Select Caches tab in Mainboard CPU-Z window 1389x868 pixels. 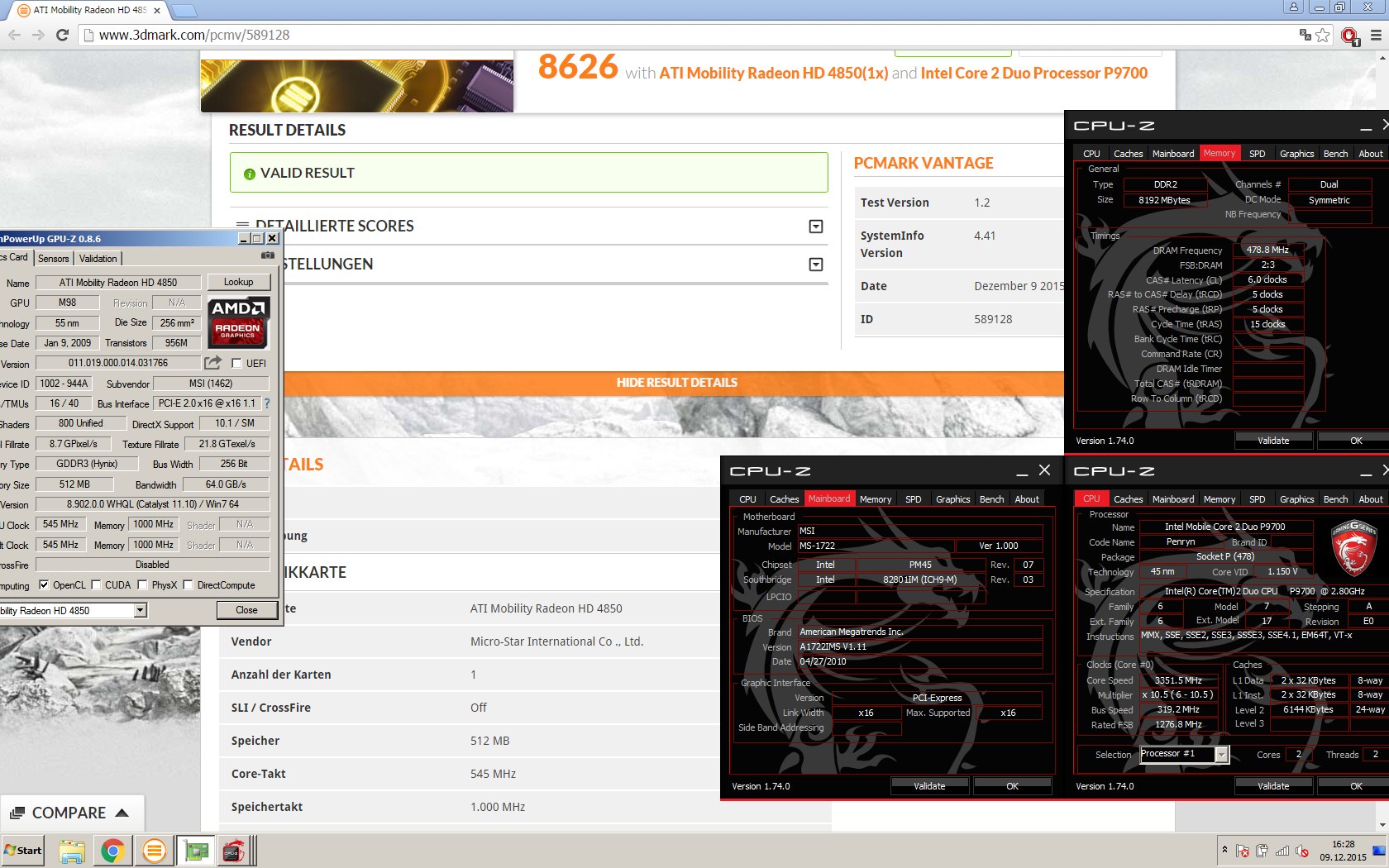[x=784, y=499]
